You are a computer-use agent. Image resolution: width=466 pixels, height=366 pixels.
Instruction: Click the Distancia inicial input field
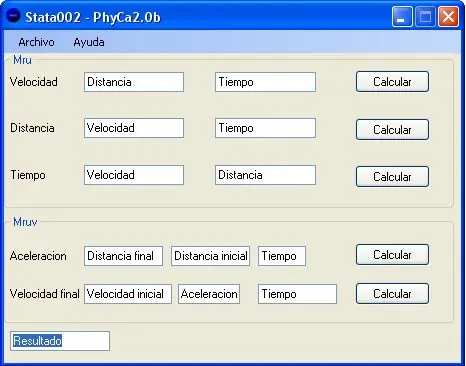point(211,256)
